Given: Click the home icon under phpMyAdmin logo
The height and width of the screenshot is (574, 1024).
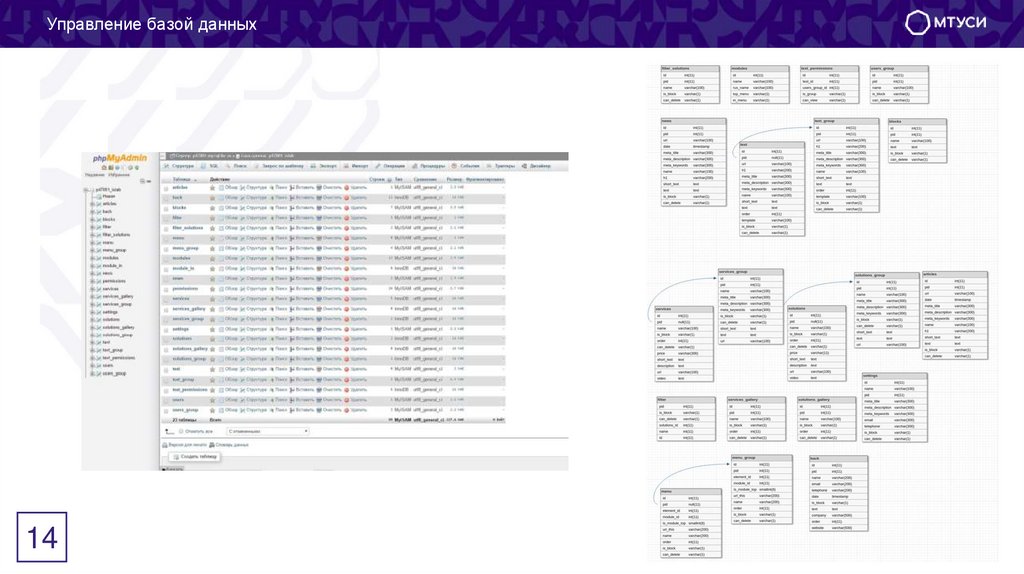Looking at the screenshot, I should 104,168.
